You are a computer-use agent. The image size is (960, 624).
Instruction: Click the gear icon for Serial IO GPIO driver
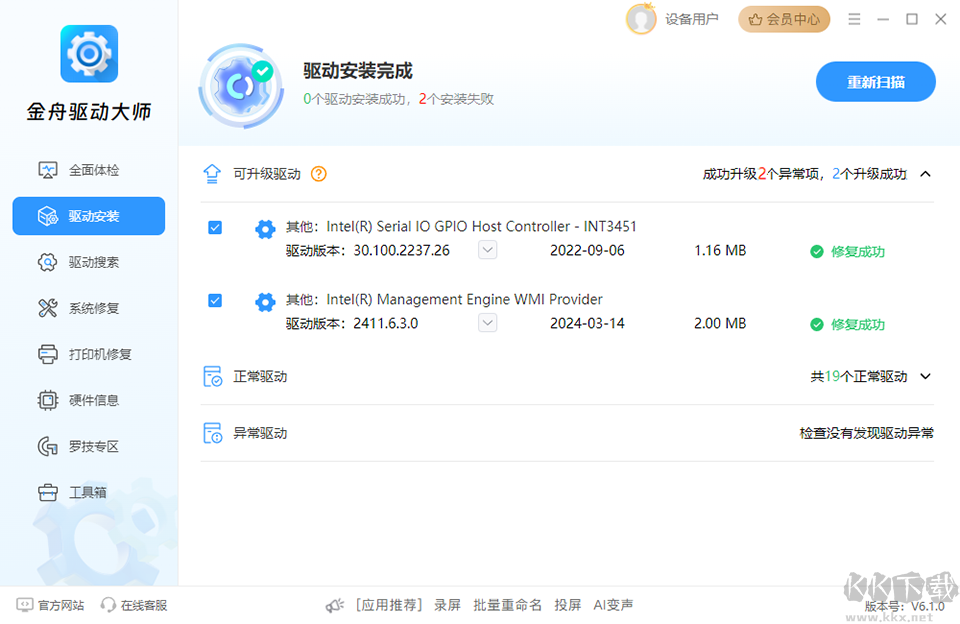[265, 229]
